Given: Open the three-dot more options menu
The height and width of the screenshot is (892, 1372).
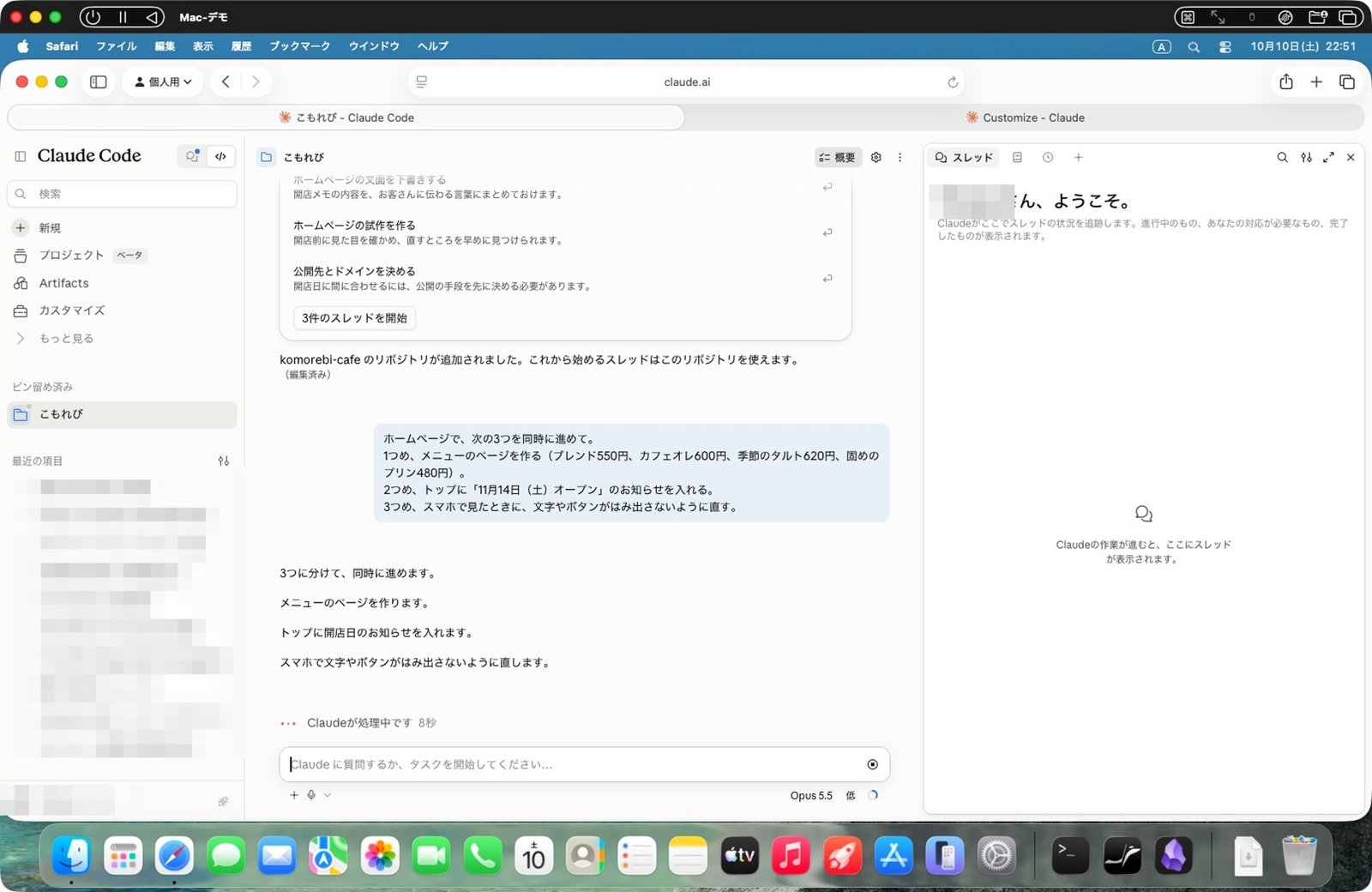Looking at the screenshot, I should pyautogui.click(x=900, y=157).
